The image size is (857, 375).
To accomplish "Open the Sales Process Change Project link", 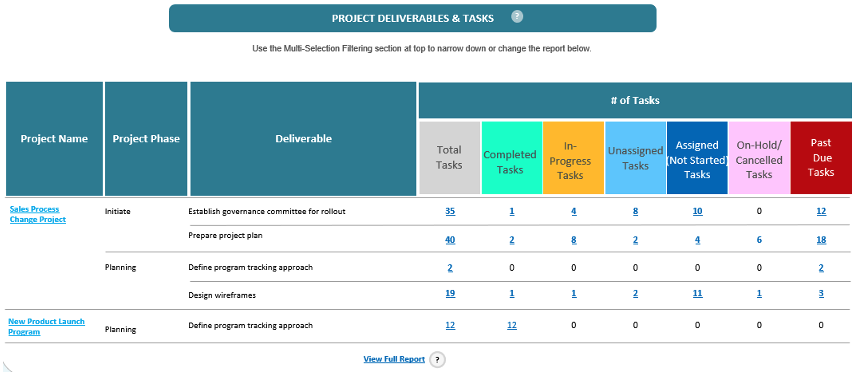I will point(38,214).
